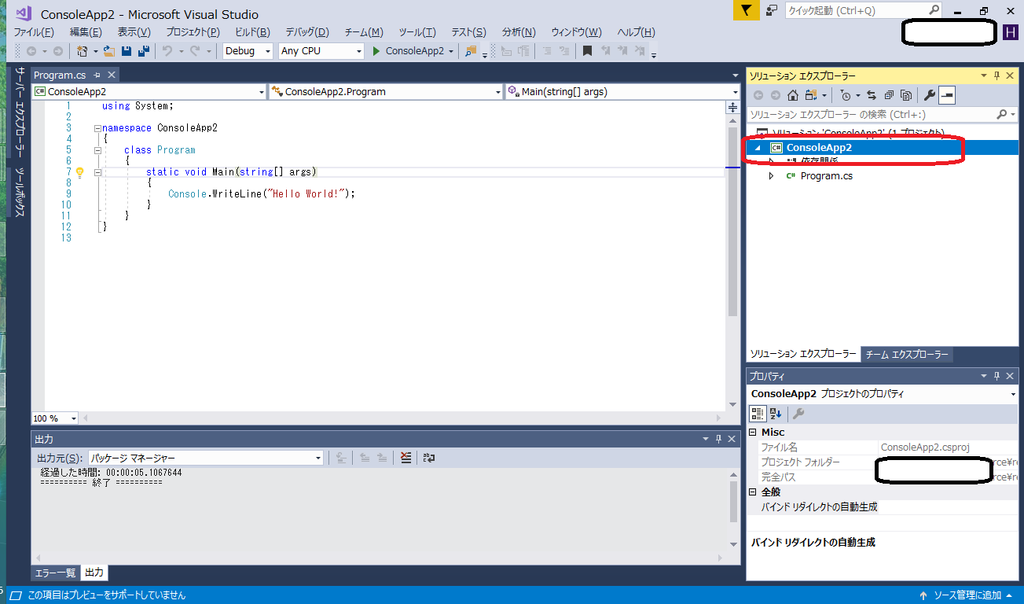This screenshot has height=604, width=1024.
Task: Pin the Program.cs tab
Action: coord(97,75)
